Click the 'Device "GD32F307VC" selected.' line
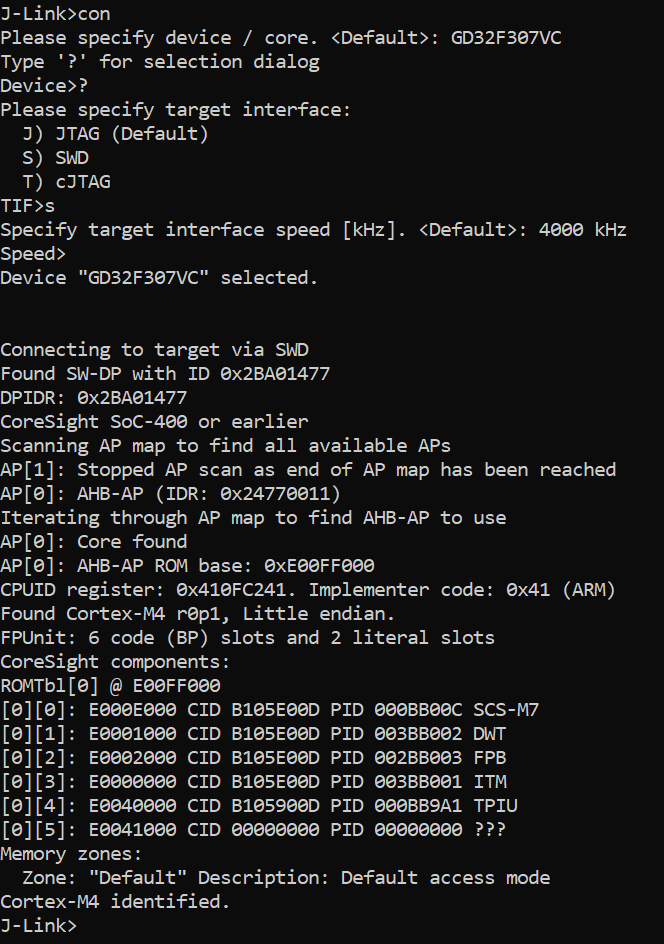This screenshot has height=944, width=664. 159,278
